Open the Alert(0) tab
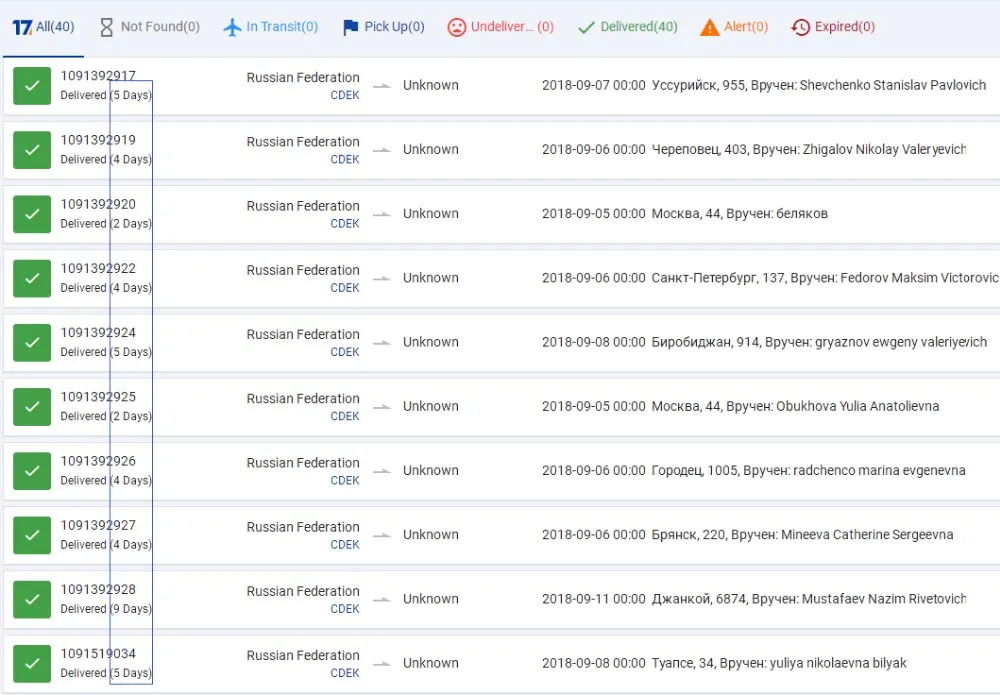 [733, 27]
